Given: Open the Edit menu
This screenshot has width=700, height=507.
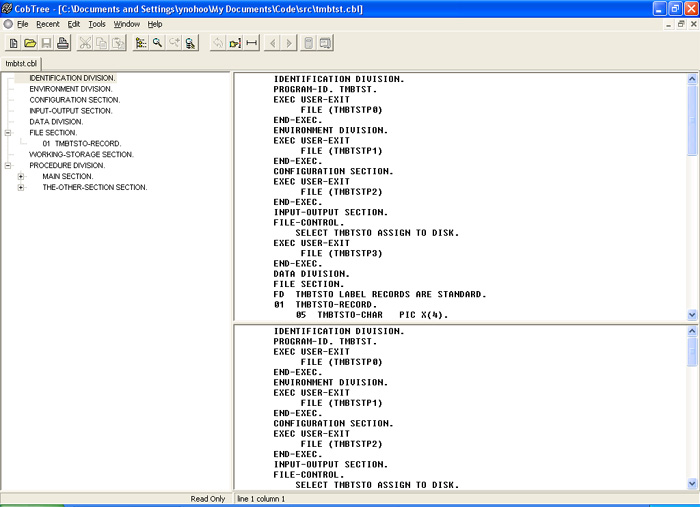Looking at the screenshot, I should point(74,24).
